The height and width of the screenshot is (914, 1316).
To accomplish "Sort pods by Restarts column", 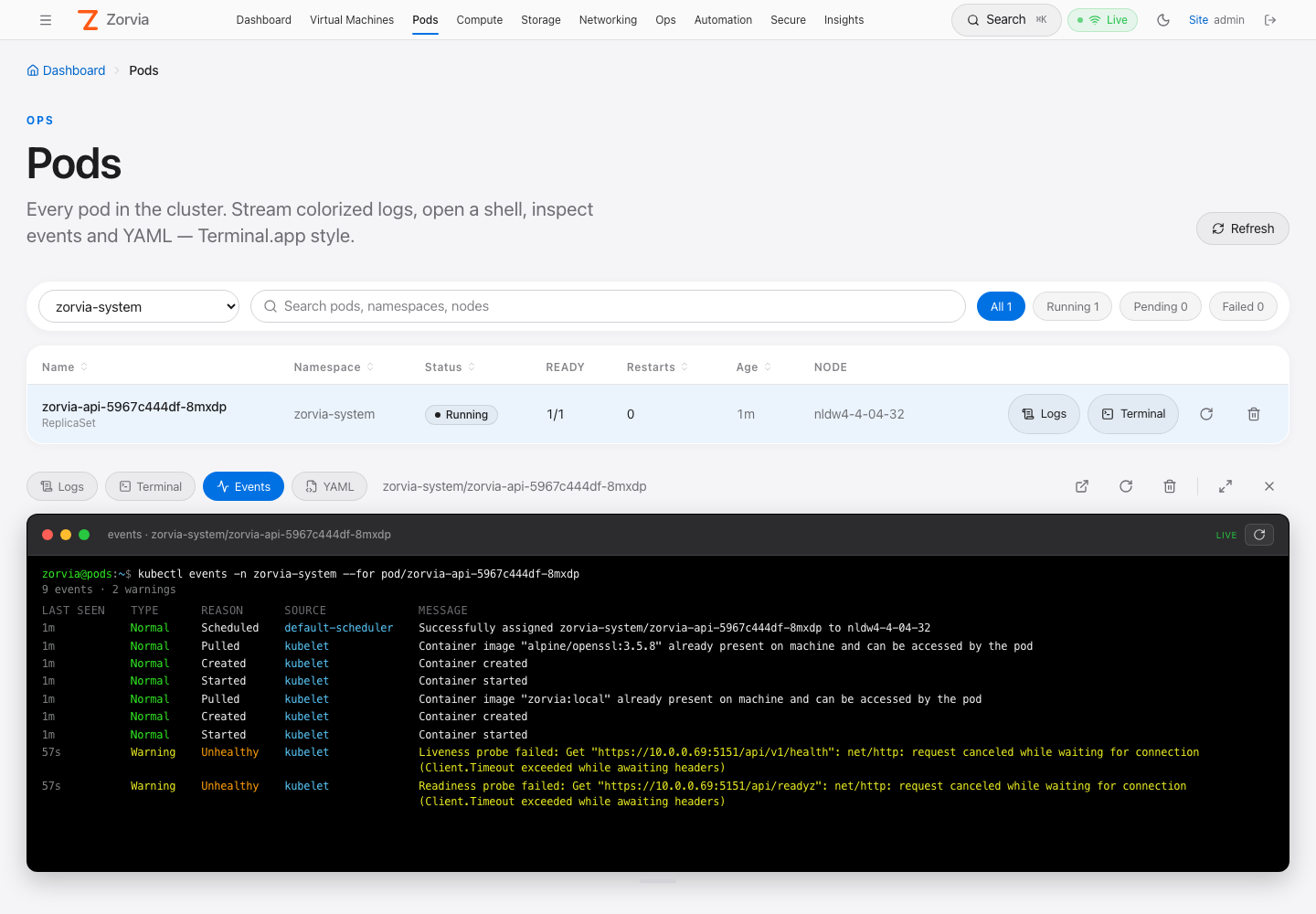I will pyautogui.click(x=657, y=367).
